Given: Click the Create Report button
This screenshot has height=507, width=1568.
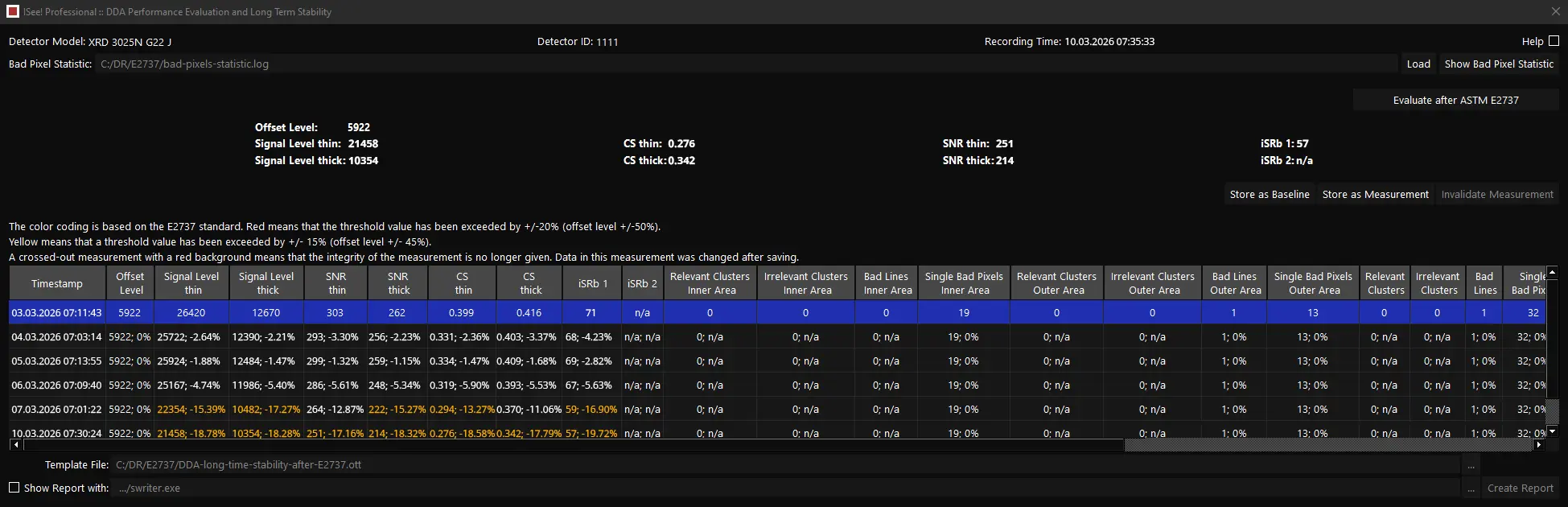Looking at the screenshot, I should point(1520,488).
